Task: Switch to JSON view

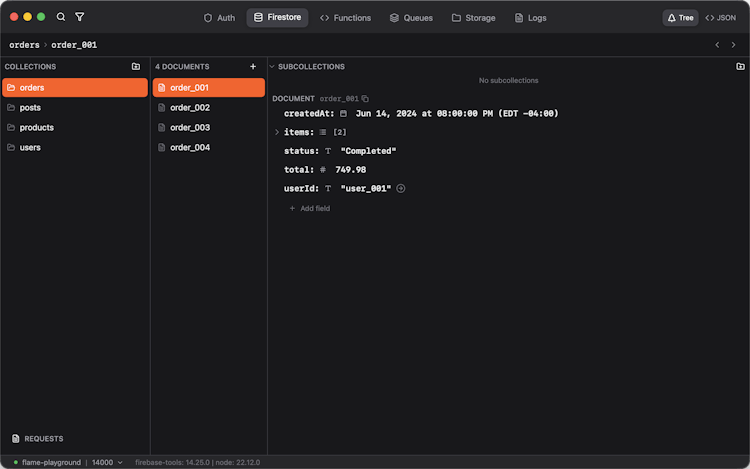Action: (720, 18)
